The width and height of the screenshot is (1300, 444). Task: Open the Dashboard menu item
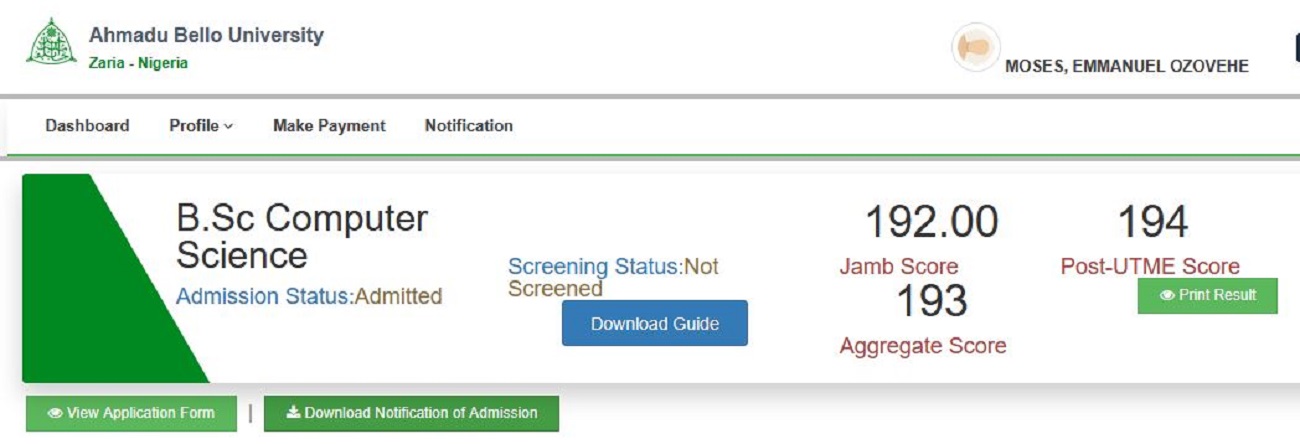87,126
